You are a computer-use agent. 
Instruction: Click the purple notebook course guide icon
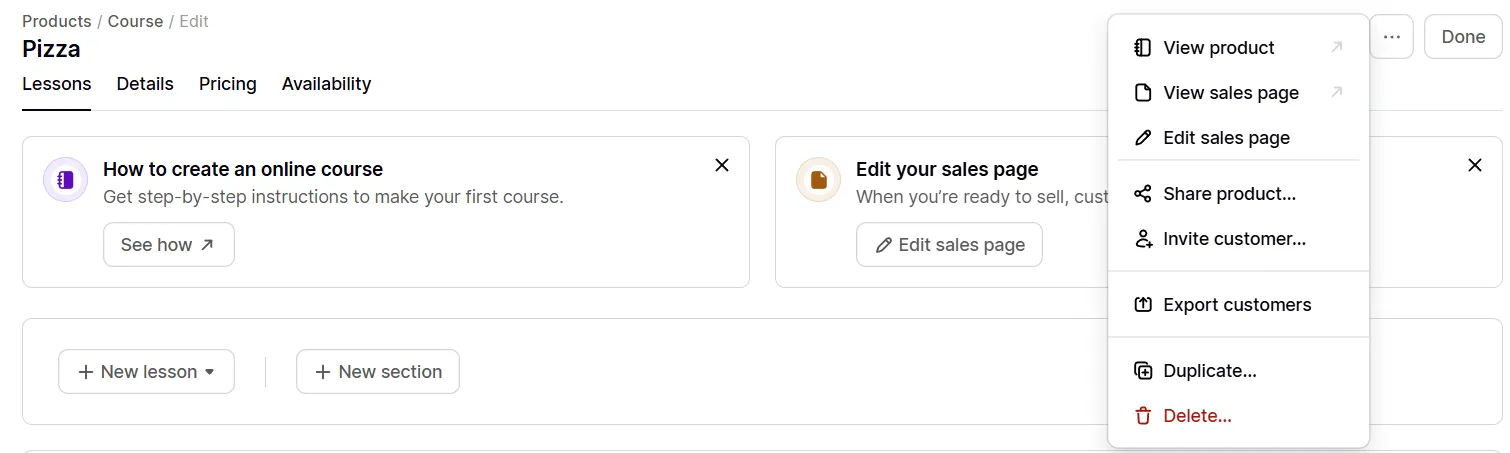66,180
